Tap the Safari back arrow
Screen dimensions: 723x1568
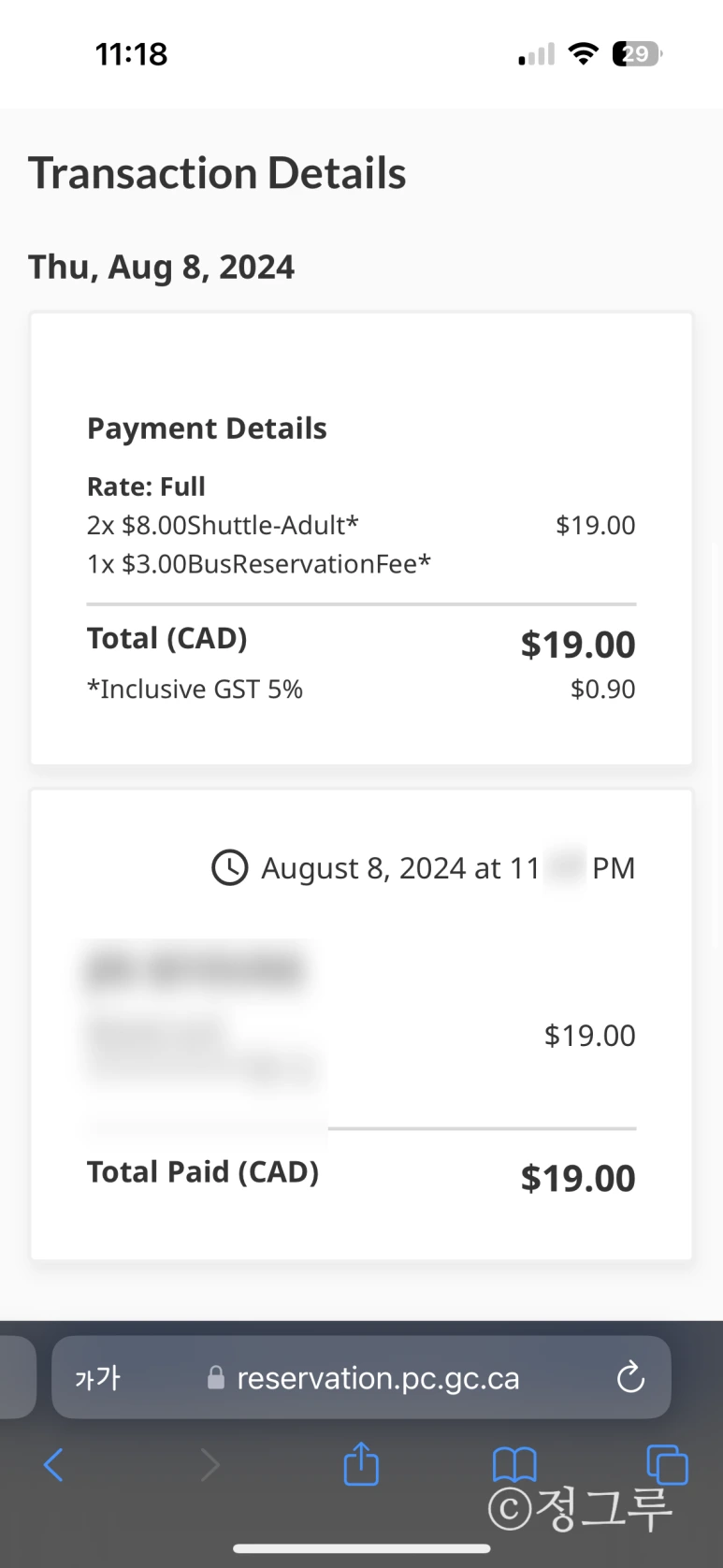[54, 1464]
